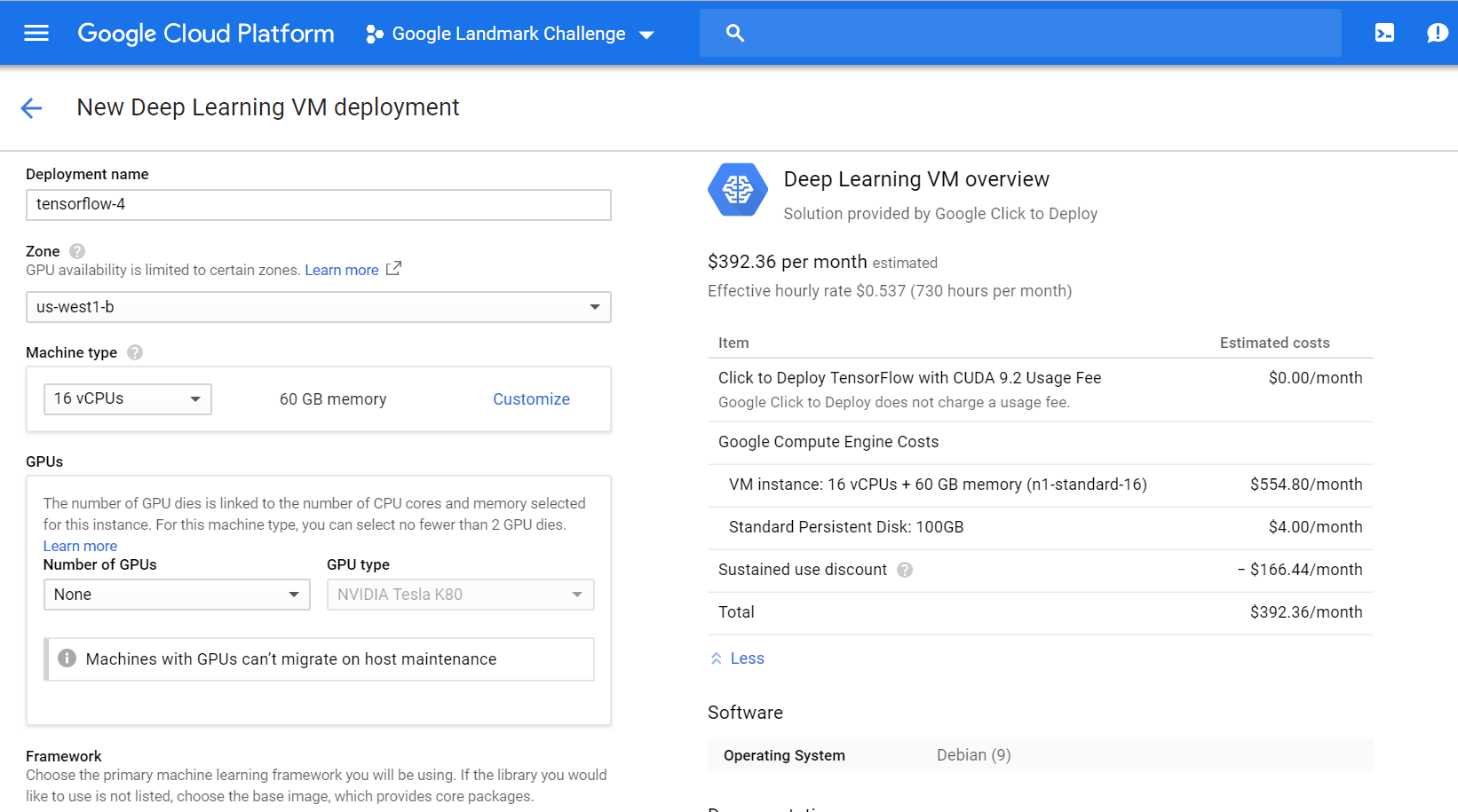Activate Cloud Shell terminal icon

1384,33
